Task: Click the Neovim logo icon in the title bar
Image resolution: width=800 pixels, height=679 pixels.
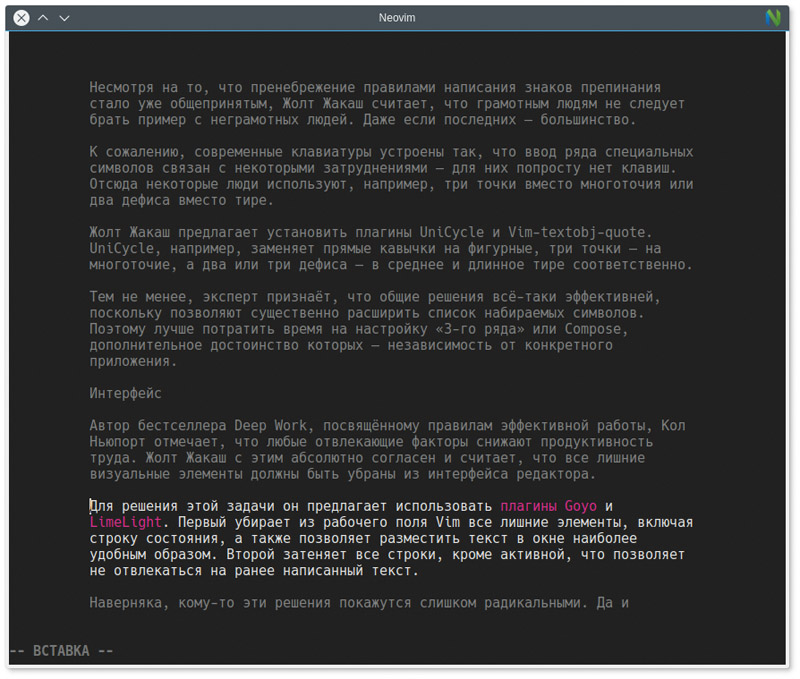Action: point(773,18)
